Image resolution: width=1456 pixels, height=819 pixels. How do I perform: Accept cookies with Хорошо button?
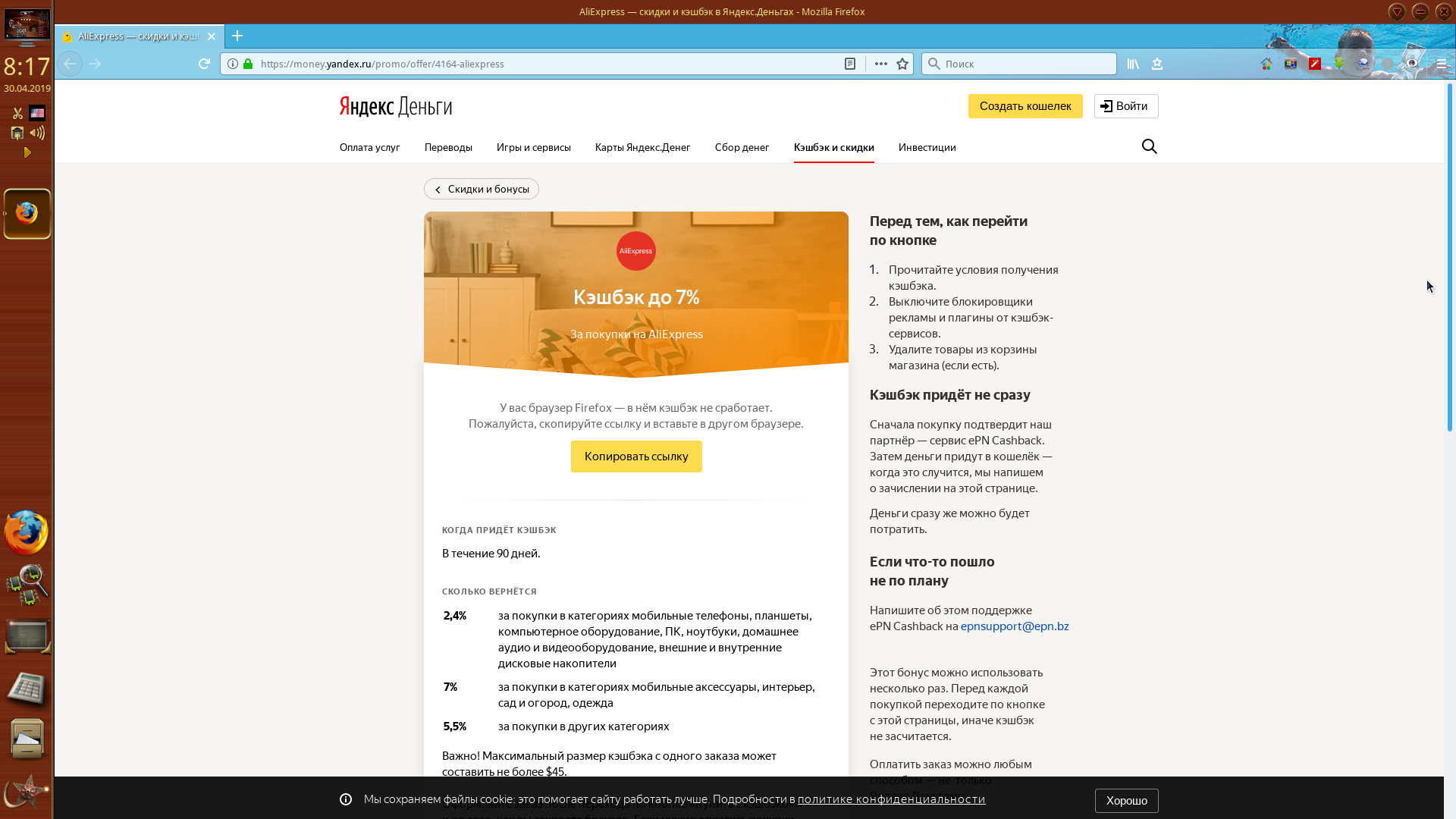(1126, 800)
